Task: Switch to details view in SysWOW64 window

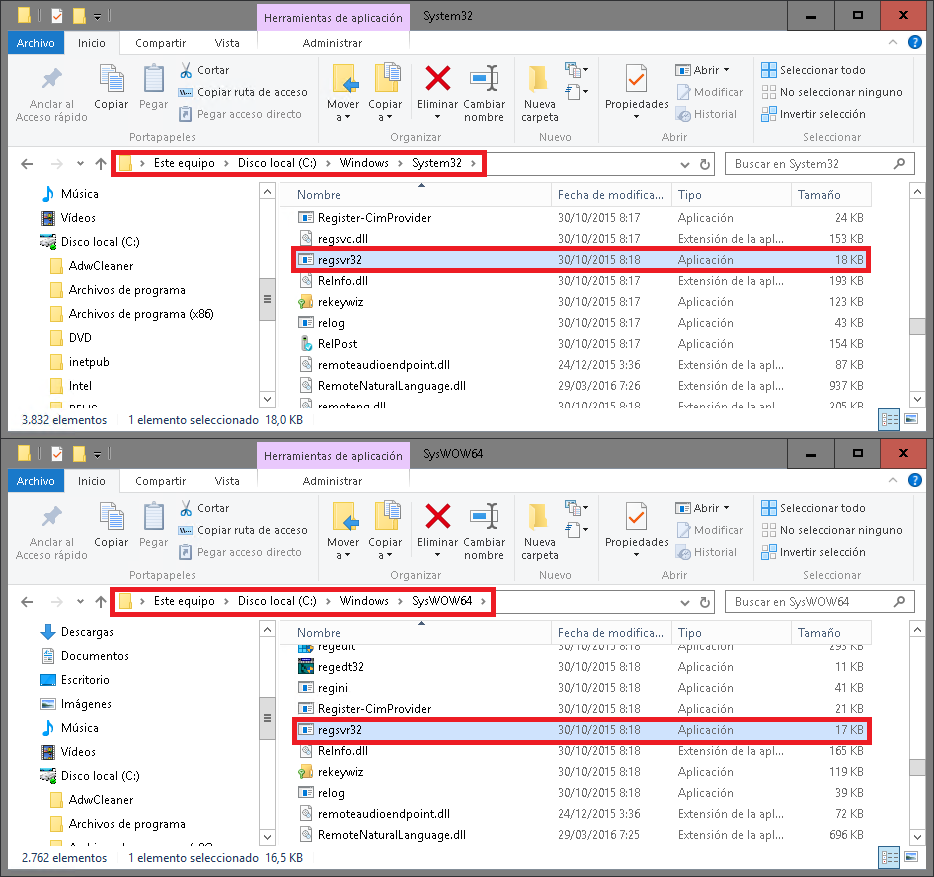Action: [x=889, y=857]
